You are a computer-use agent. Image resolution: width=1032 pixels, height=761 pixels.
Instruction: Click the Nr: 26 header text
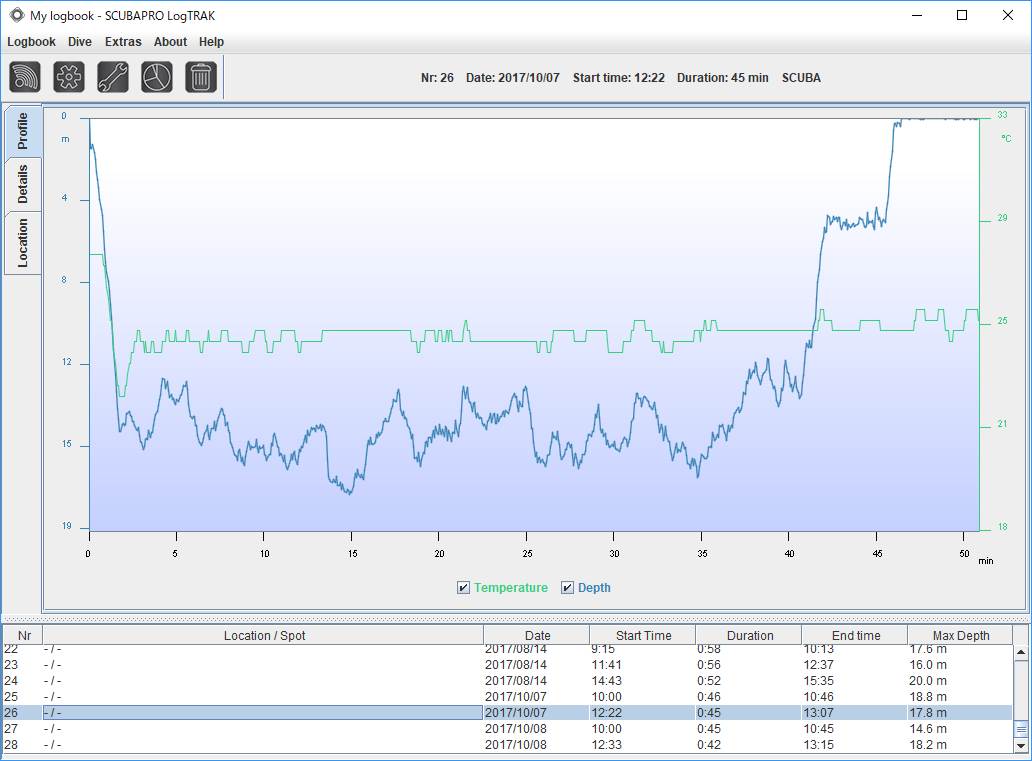pos(437,78)
